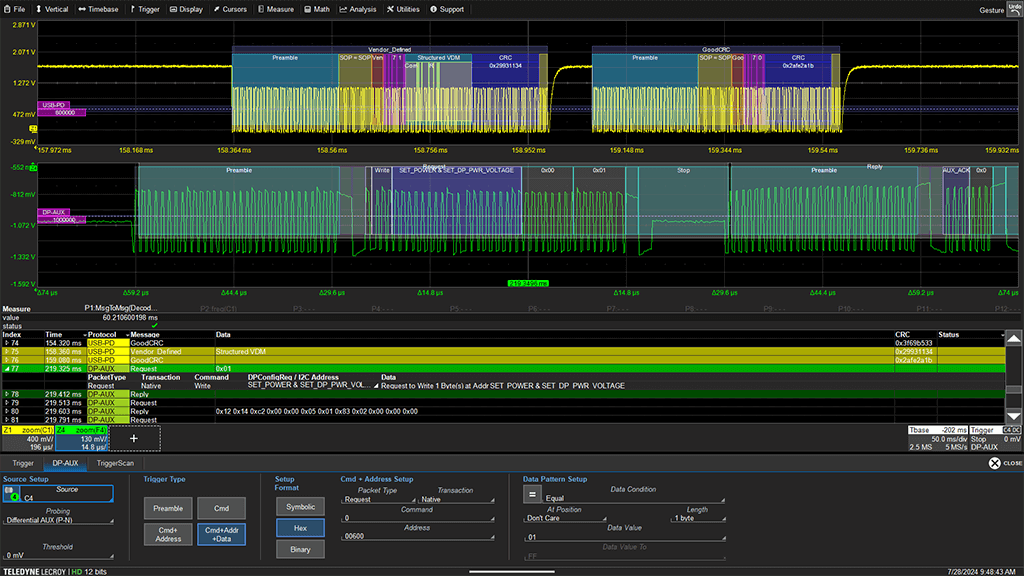Open the Trigger descriptor box

(x=994, y=438)
